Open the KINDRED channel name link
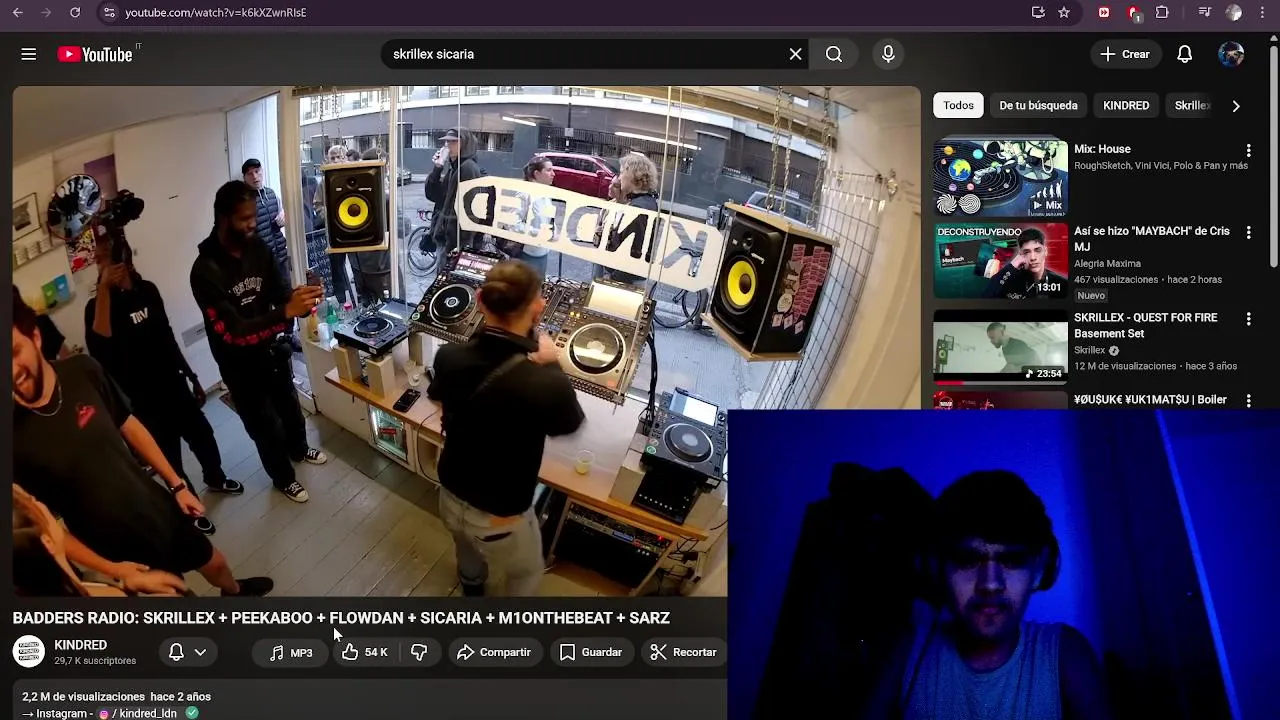Image resolution: width=1280 pixels, height=720 pixels. [80, 645]
